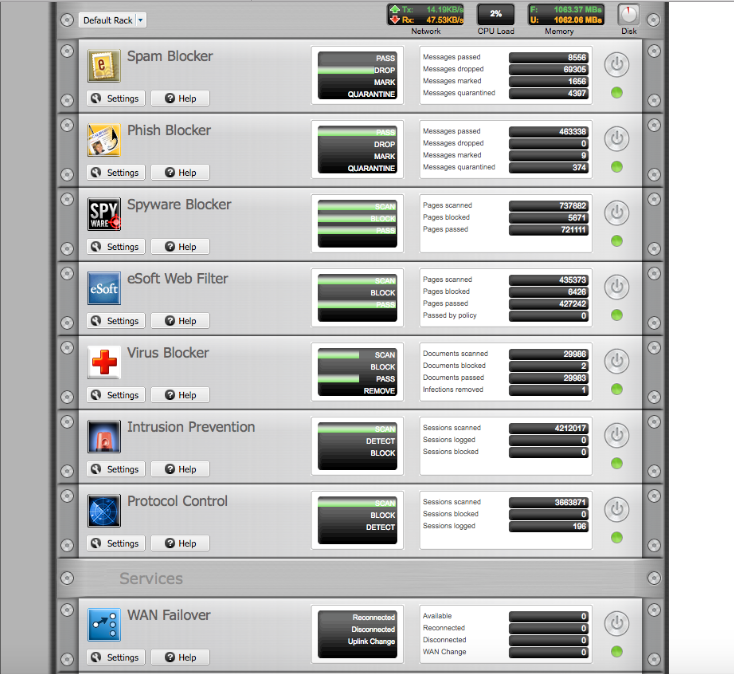Screen dimensions: 734x674
Task: Click Spam Blocker activity graph
Action: tap(358, 75)
